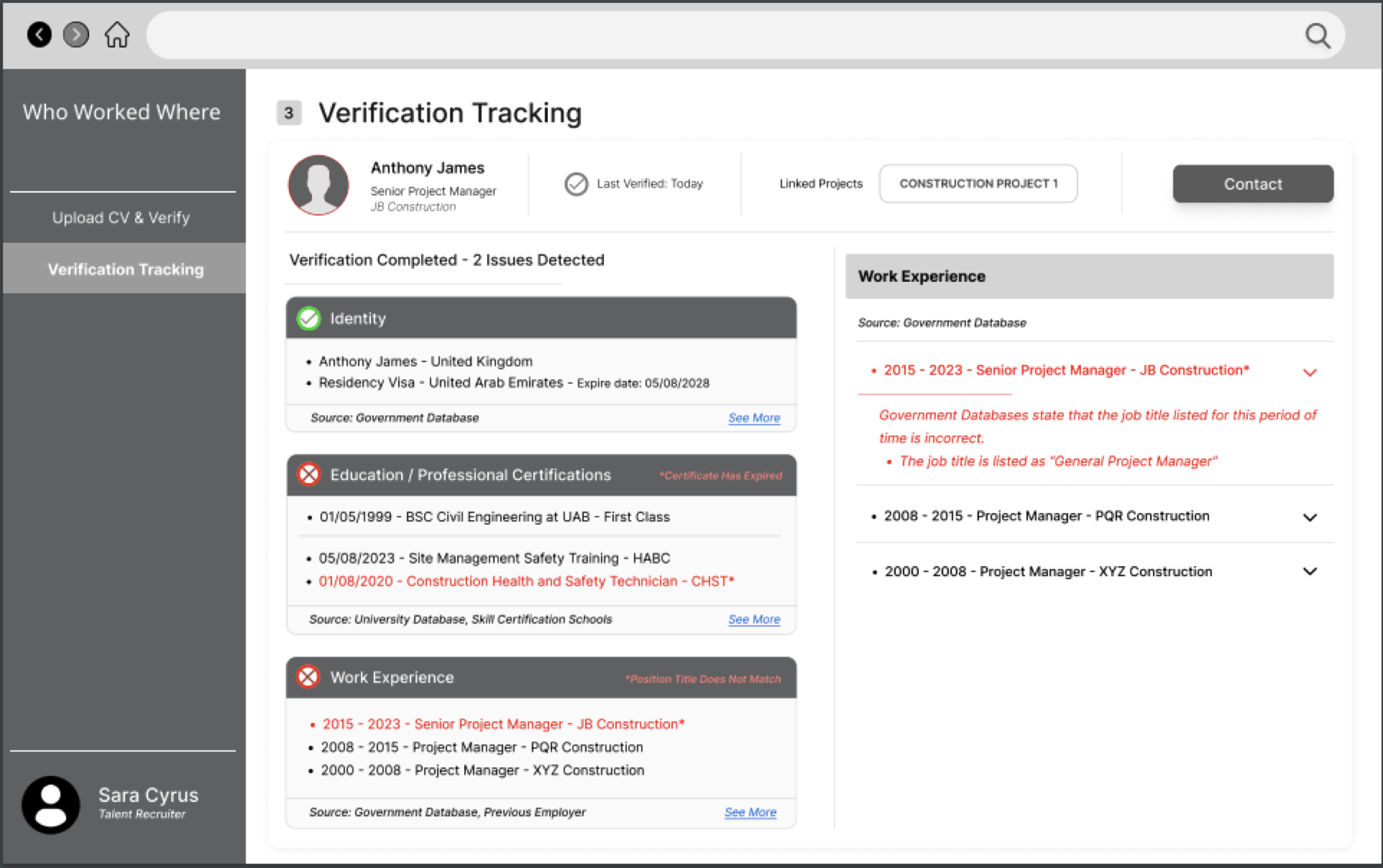
Task: Click Last Verified: Today text
Action: pyautogui.click(x=650, y=184)
